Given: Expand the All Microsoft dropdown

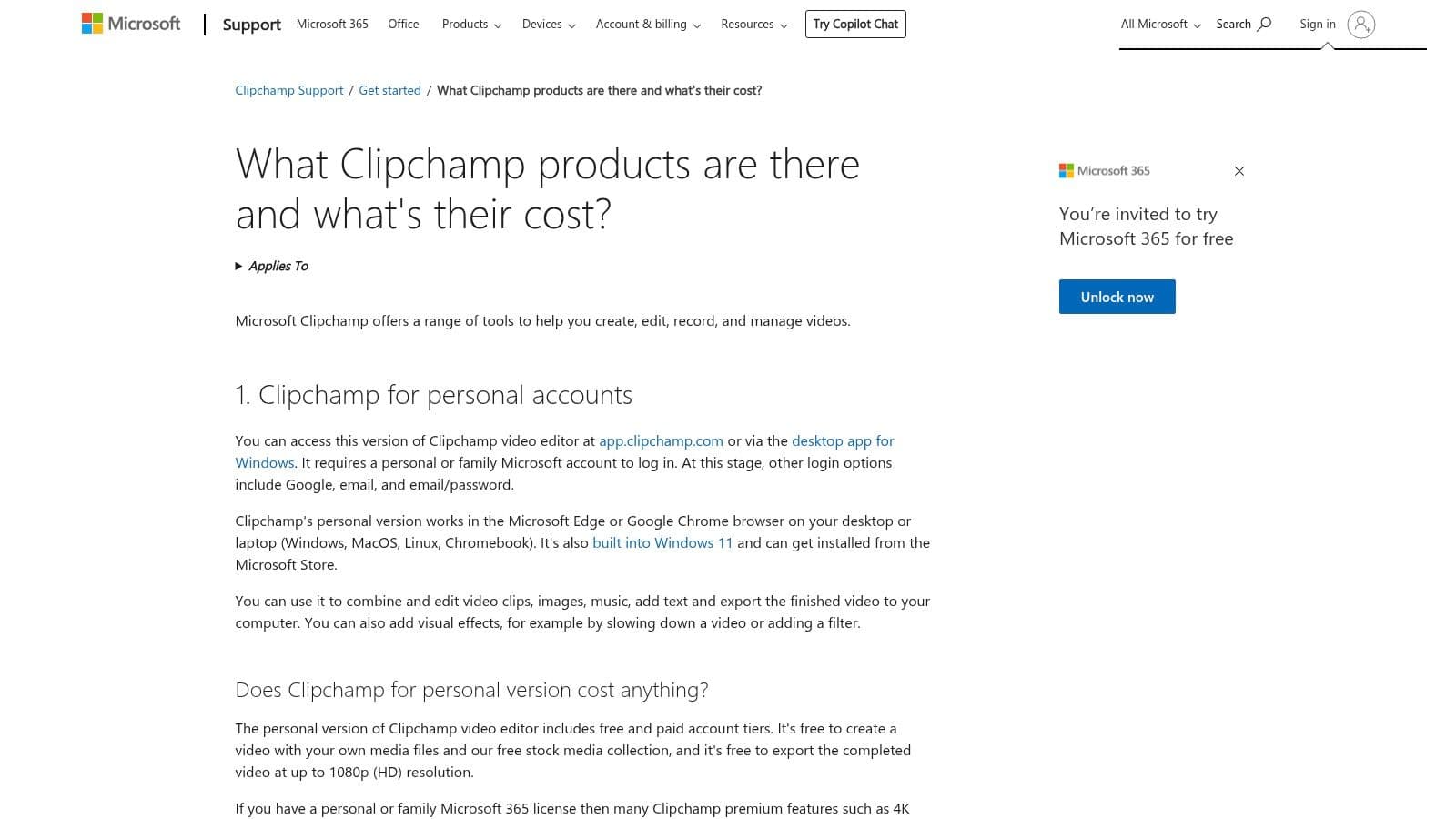Looking at the screenshot, I should coord(1159,24).
